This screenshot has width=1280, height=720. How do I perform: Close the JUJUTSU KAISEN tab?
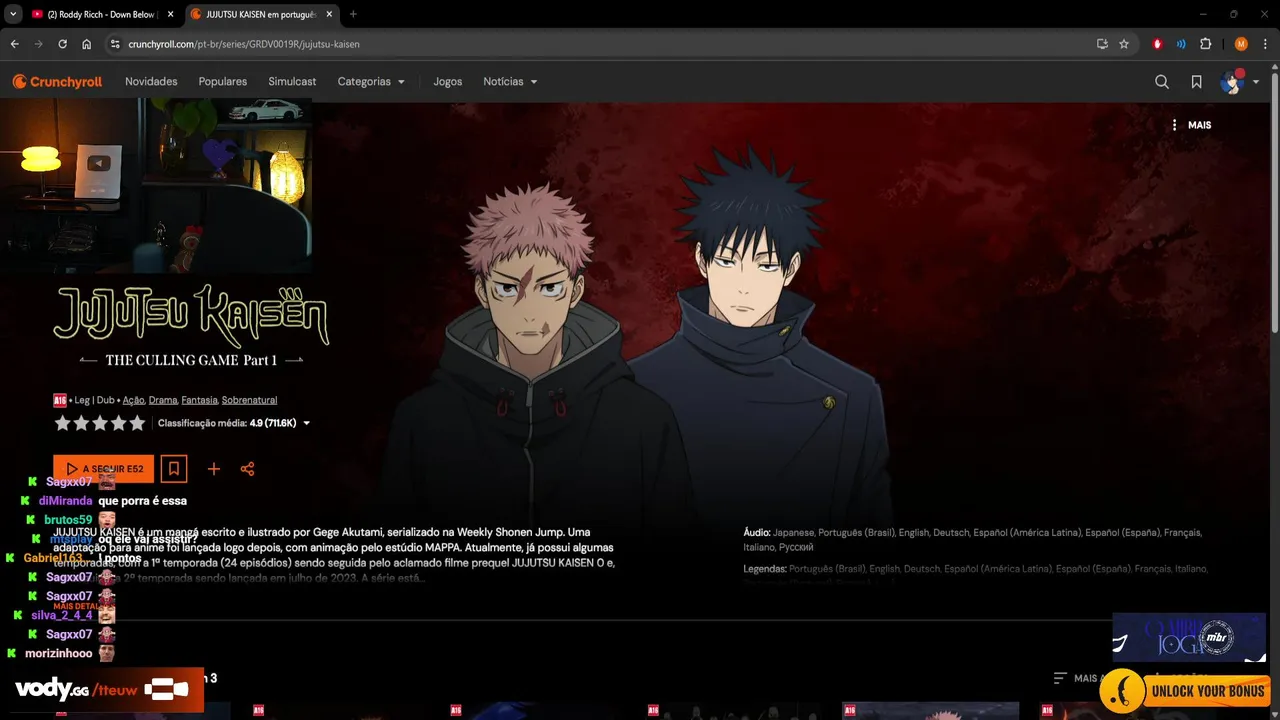pyautogui.click(x=329, y=14)
